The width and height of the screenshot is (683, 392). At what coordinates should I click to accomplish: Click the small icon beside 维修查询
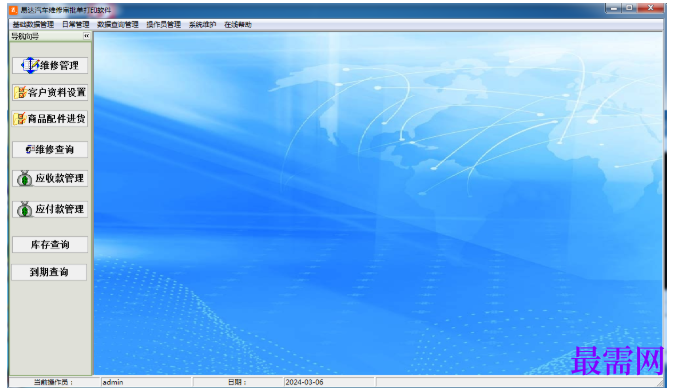(x=30, y=149)
